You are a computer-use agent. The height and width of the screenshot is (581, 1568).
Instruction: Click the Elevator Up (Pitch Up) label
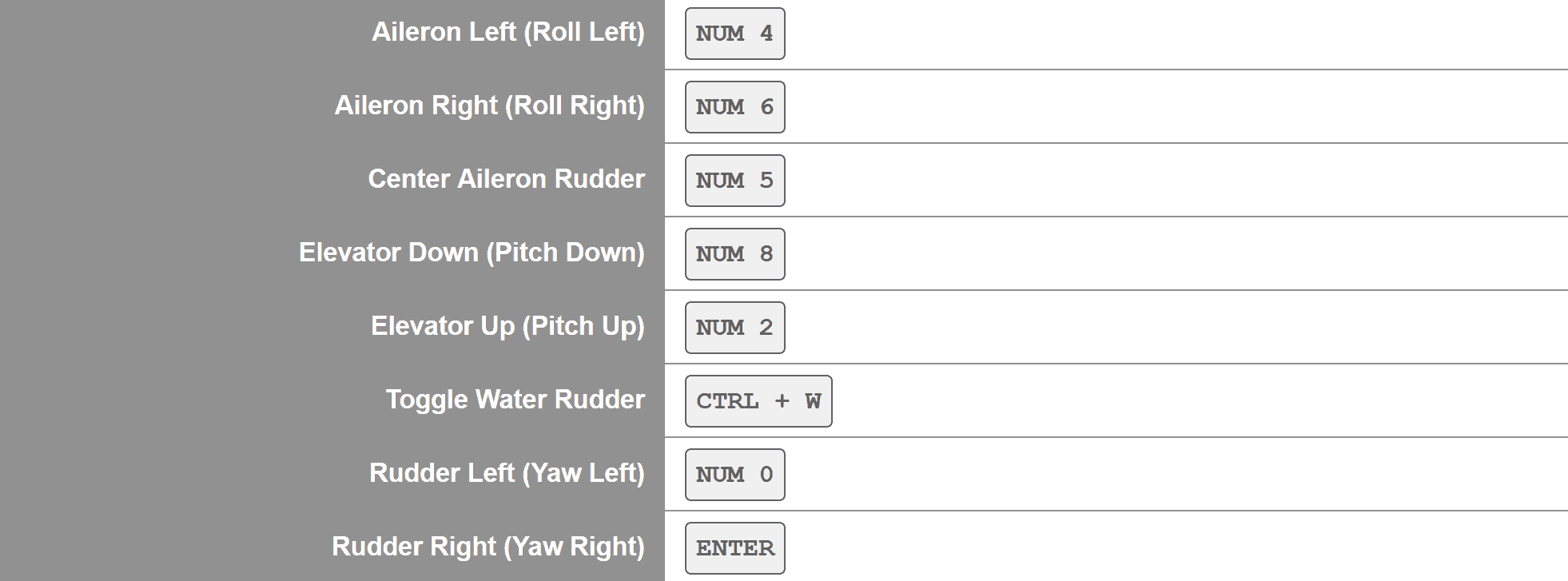pos(507,326)
